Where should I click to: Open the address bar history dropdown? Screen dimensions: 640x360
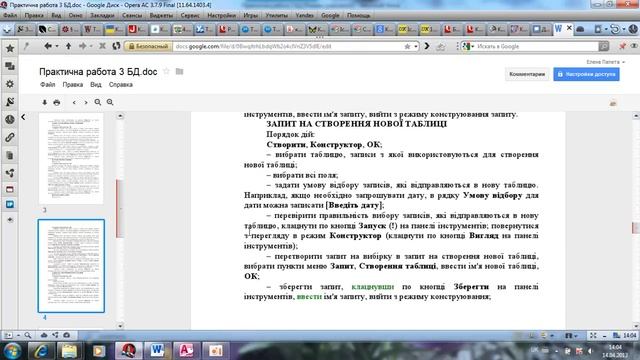[416, 47]
